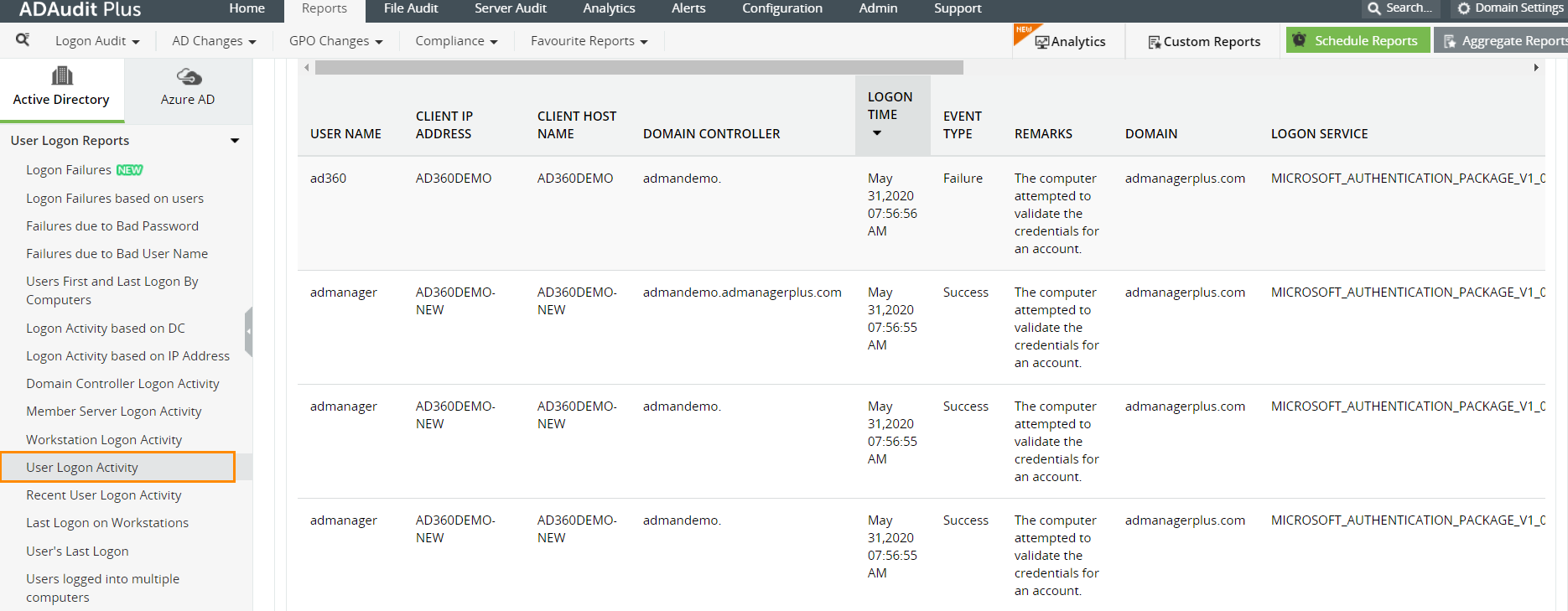The height and width of the screenshot is (611, 1568).
Task: Click the EVENT TYPE column header
Action: 963,125
